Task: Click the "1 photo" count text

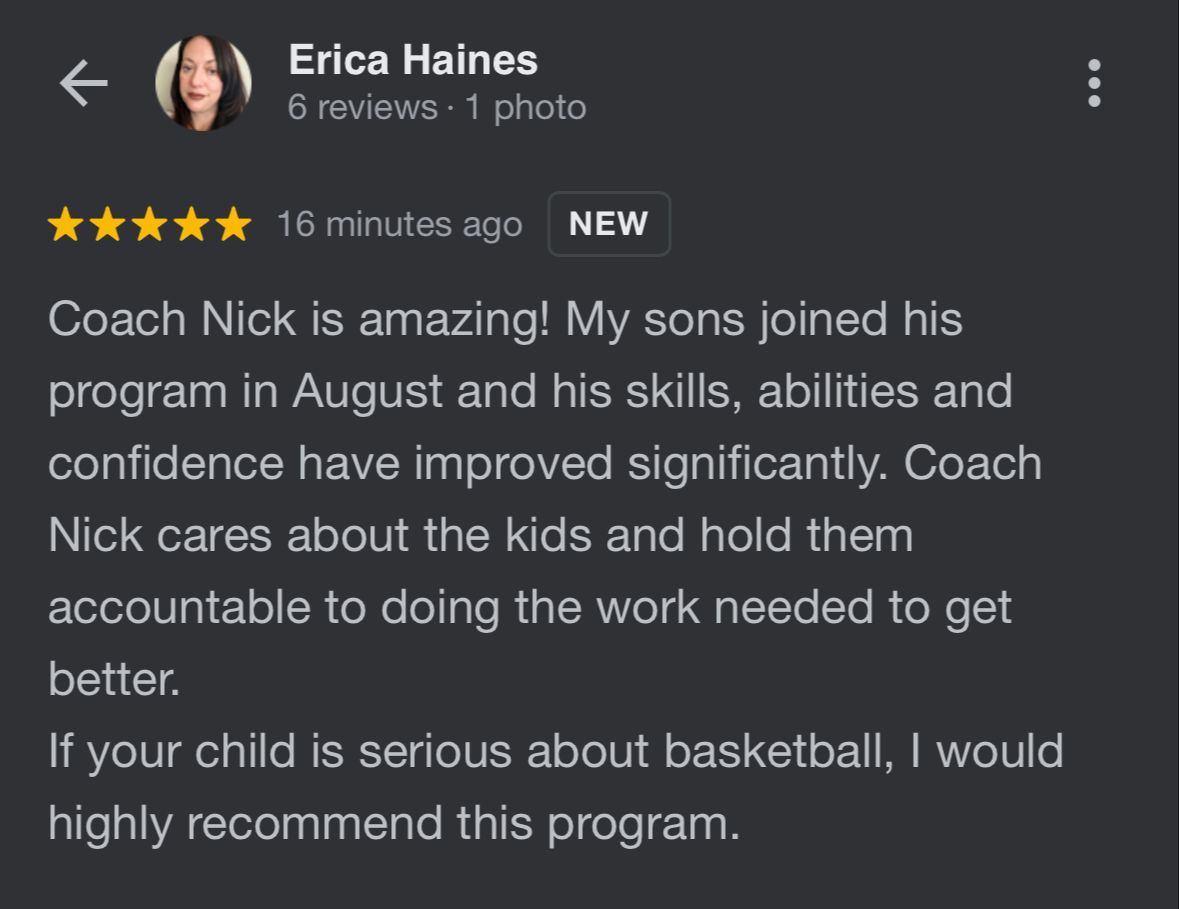Action: [x=525, y=108]
